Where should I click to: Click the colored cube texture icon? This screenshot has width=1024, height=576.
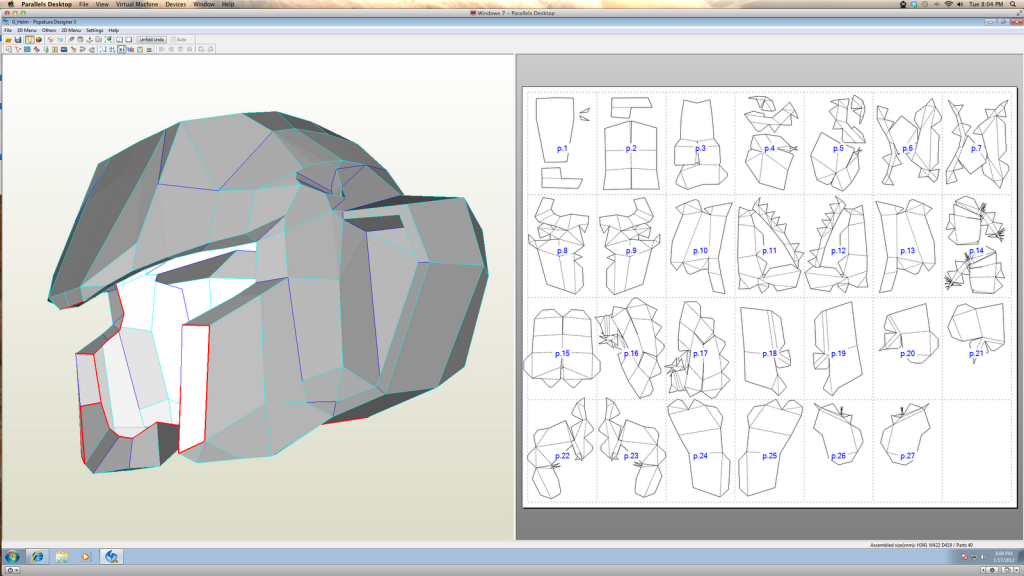pos(39,40)
